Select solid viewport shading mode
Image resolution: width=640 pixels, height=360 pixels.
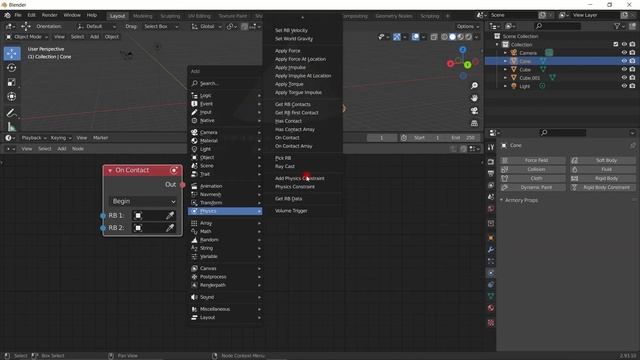click(452, 37)
